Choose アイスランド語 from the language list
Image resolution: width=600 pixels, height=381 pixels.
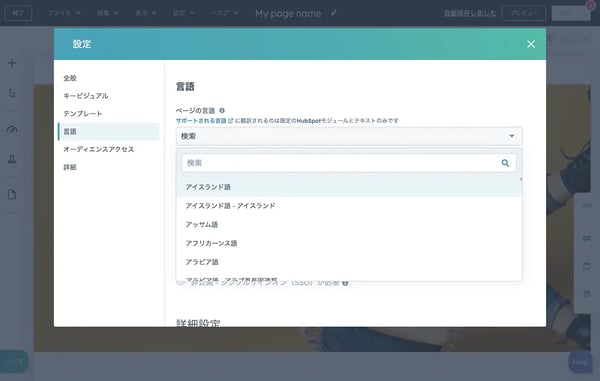click(349, 187)
